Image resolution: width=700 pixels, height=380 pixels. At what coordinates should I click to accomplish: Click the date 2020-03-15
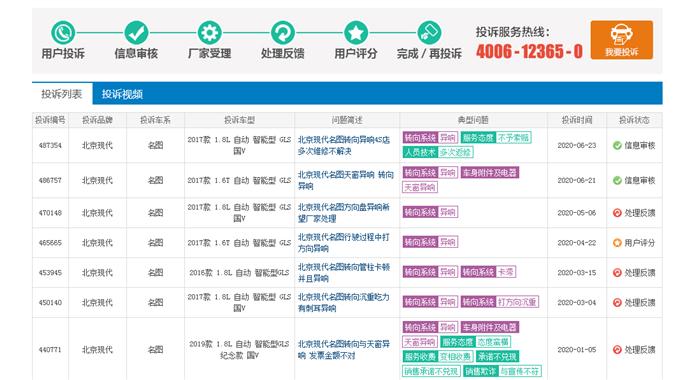click(x=577, y=273)
